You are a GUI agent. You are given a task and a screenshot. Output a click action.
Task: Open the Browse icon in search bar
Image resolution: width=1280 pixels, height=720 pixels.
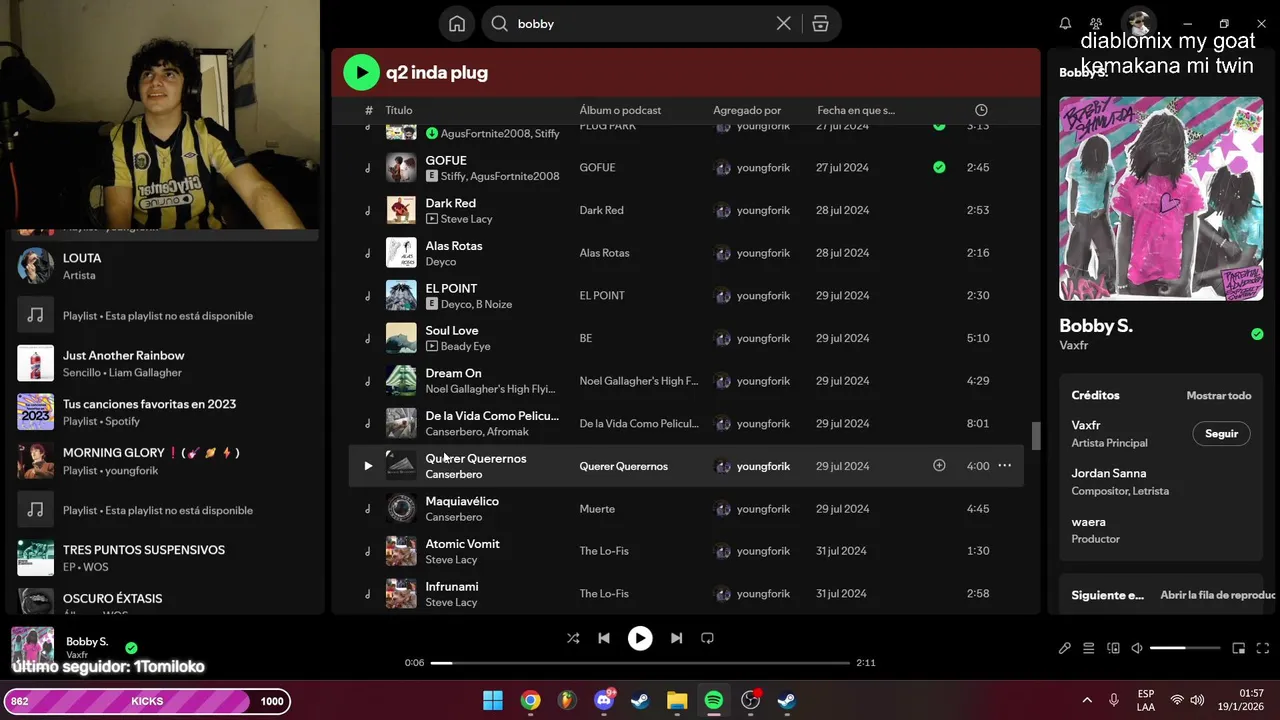point(820,24)
